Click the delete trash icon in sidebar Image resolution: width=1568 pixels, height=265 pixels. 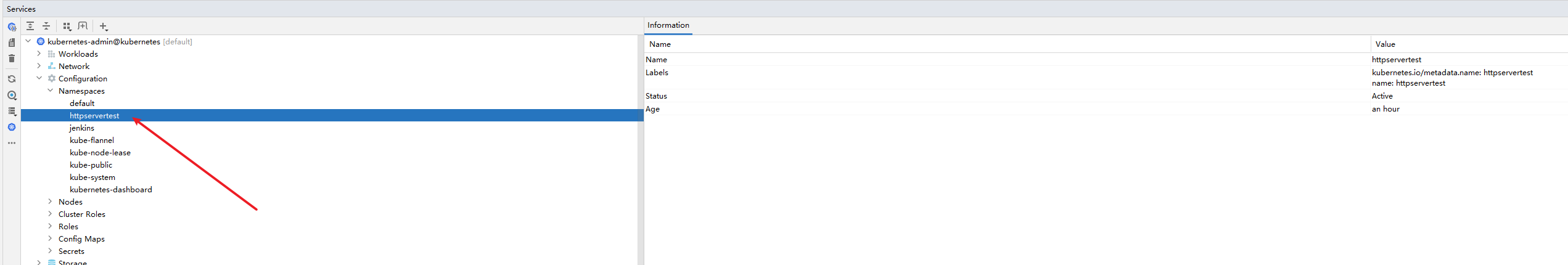12,59
